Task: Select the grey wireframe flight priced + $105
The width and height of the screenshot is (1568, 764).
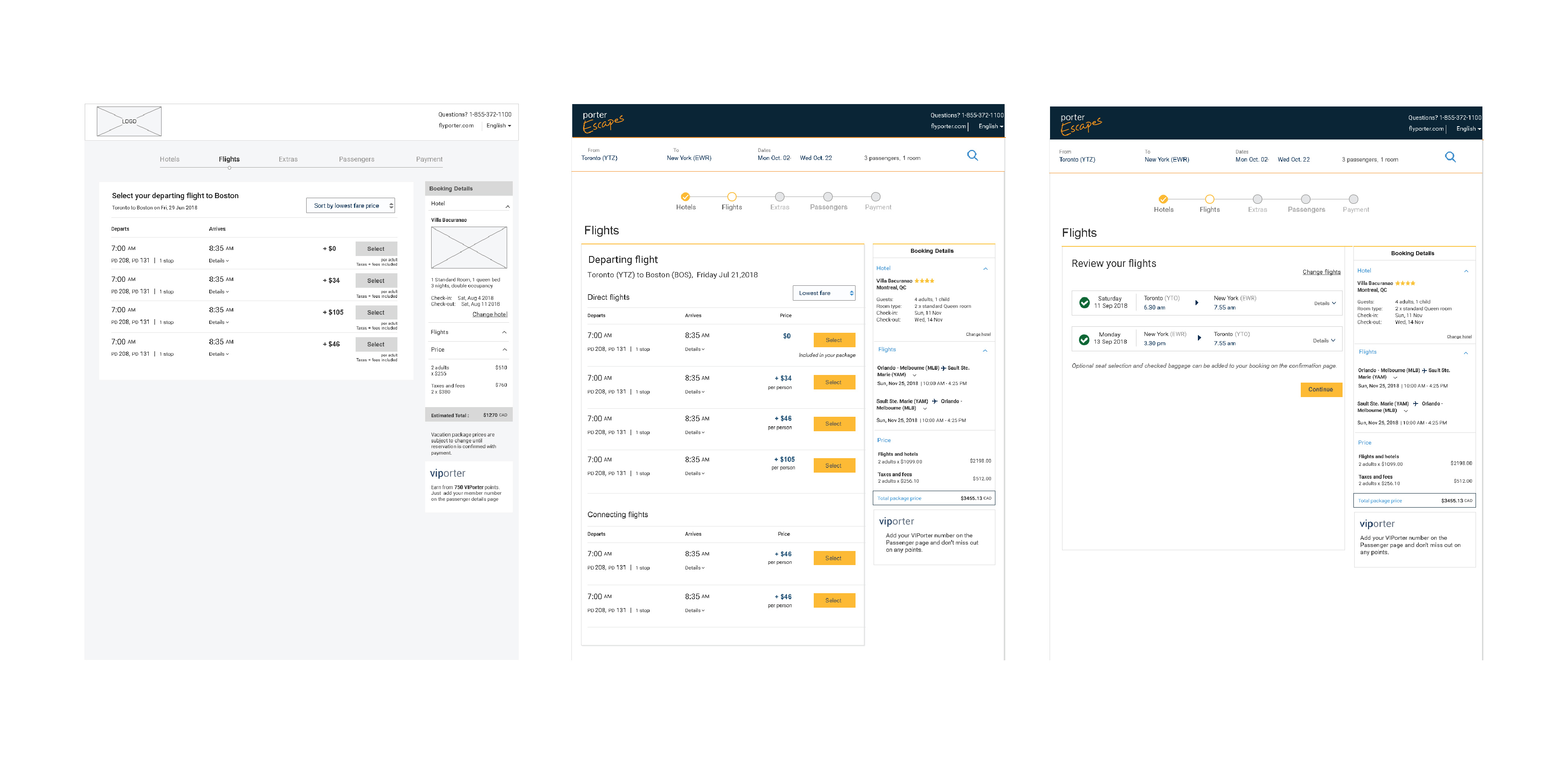Action: click(376, 312)
